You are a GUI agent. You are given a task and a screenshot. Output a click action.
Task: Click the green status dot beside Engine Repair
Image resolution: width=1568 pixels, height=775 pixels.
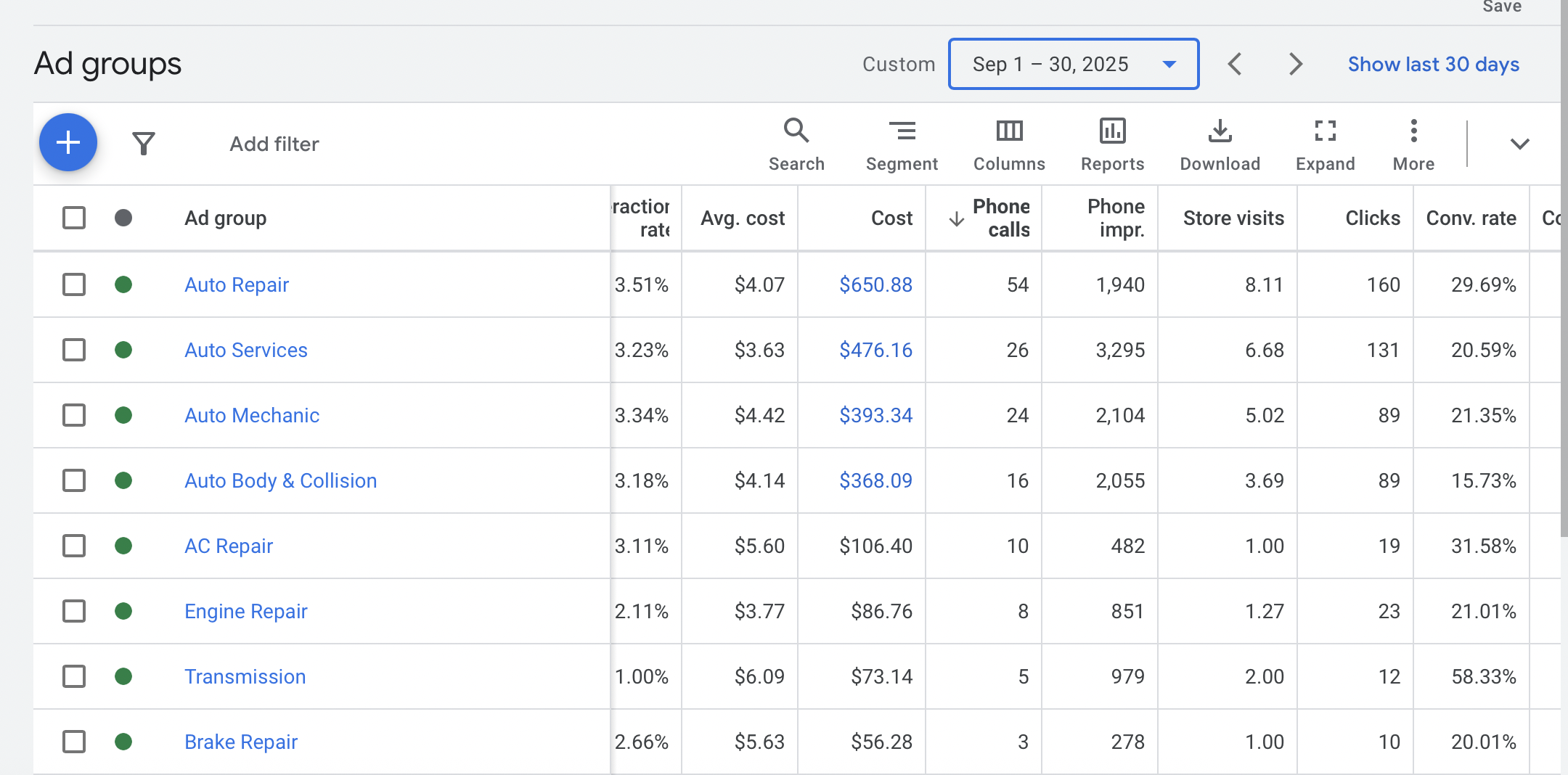point(123,611)
